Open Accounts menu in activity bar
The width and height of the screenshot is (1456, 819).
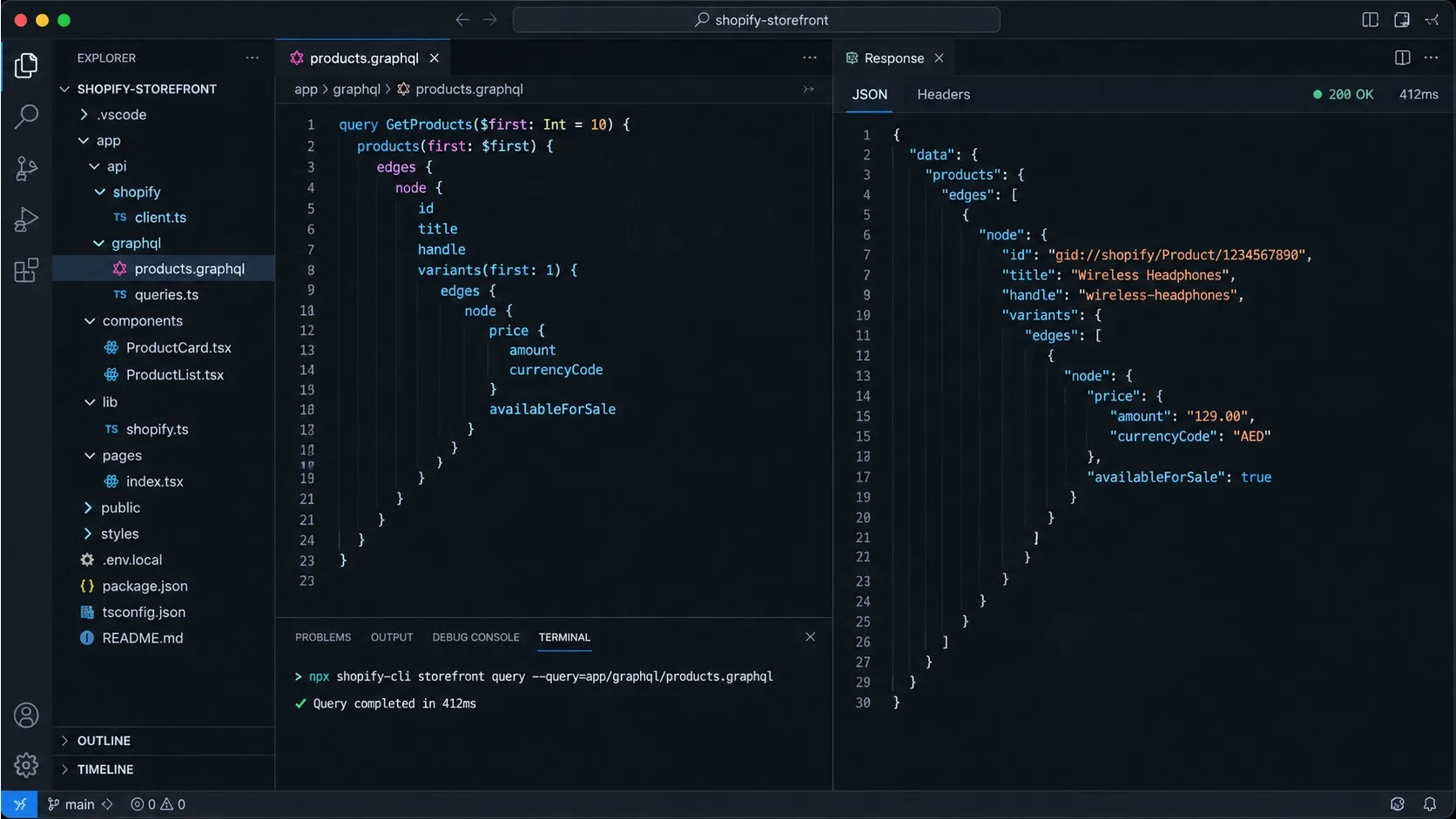pyautogui.click(x=26, y=715)
